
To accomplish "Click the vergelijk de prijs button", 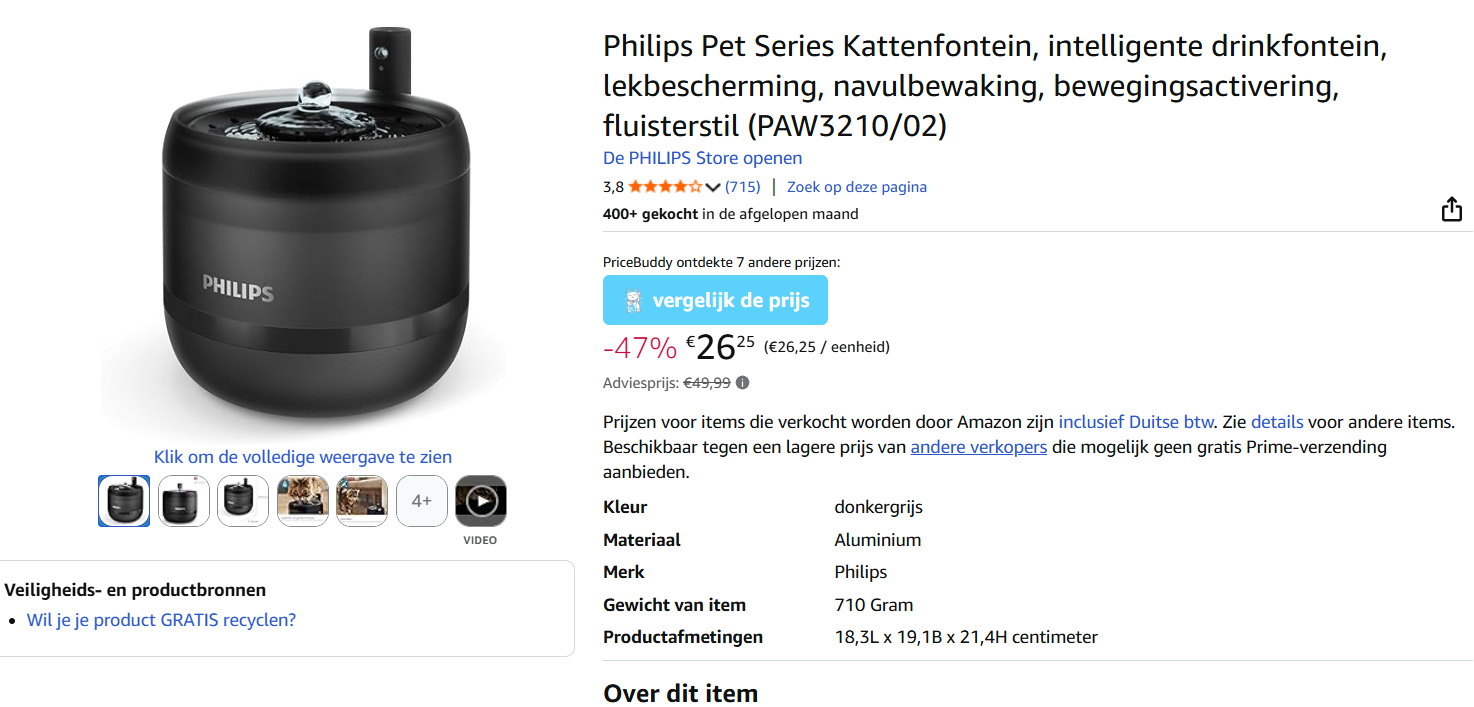I will (x=715, y=299).
